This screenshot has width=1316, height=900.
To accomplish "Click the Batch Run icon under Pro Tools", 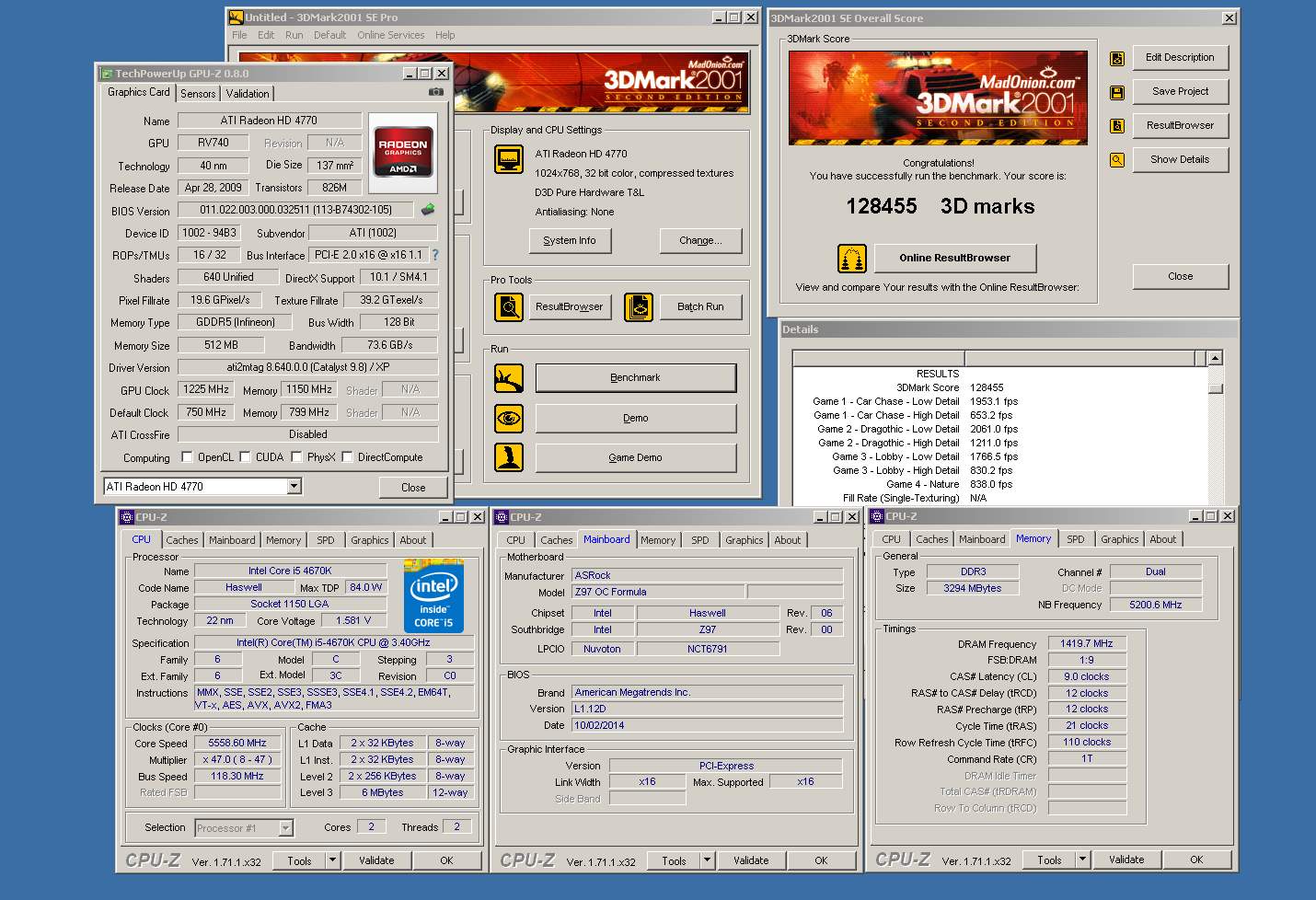I will (639, 306).
